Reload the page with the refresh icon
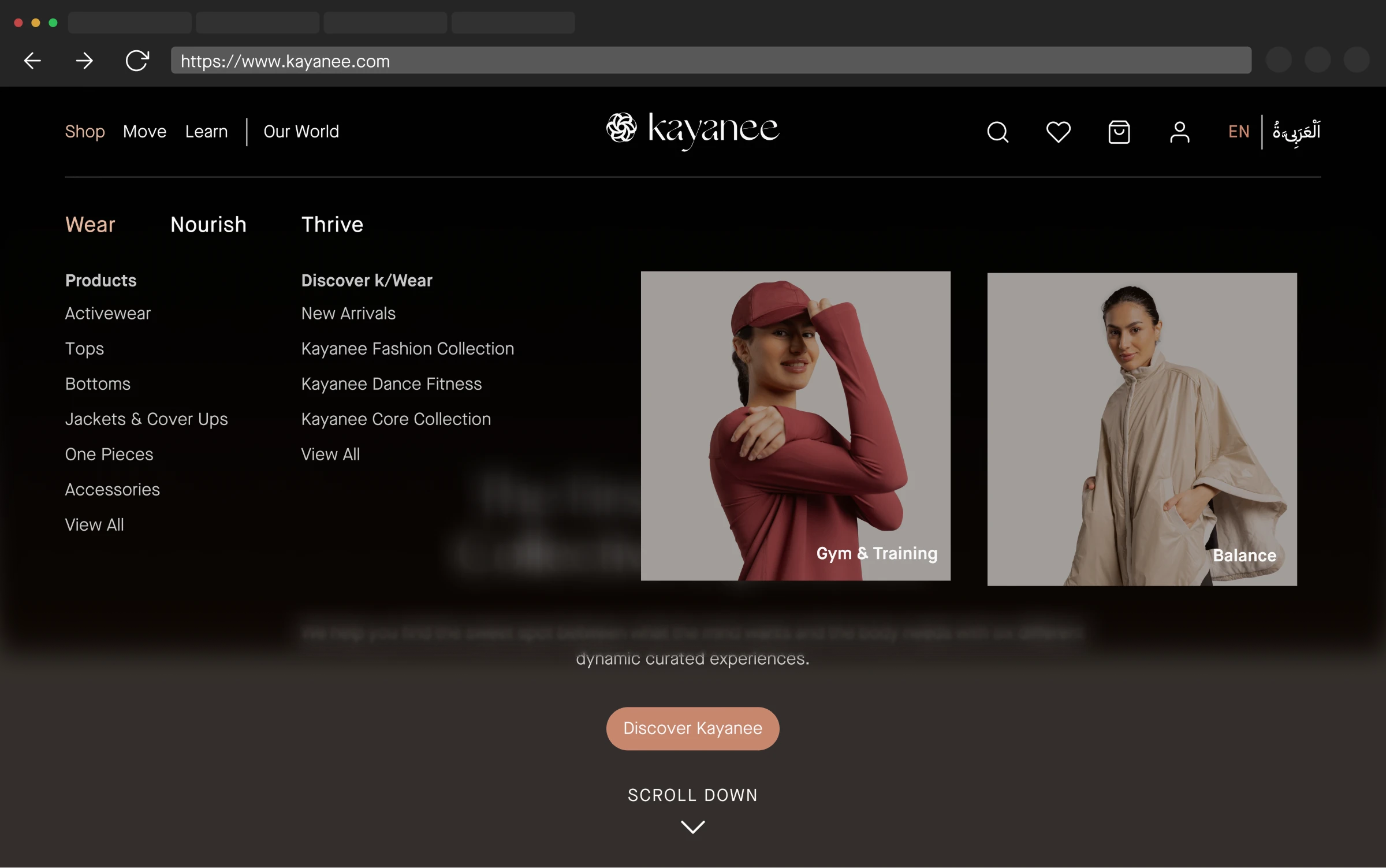The height and width of the screenshot is (868, 1386). point(137,61)
